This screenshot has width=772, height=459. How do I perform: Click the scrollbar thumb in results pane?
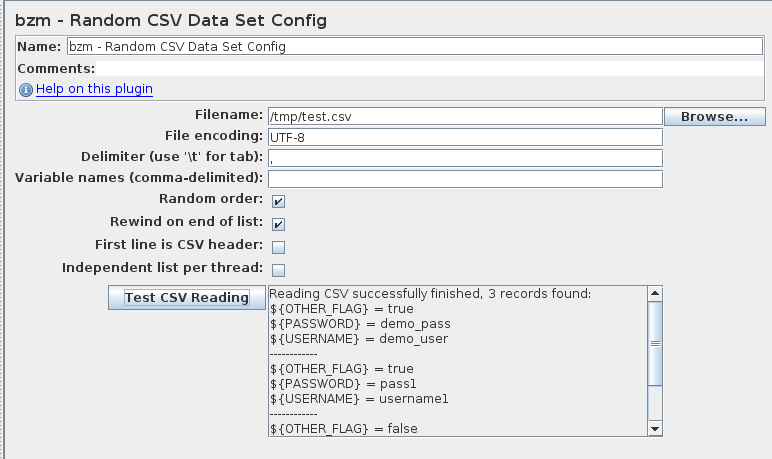655,343
